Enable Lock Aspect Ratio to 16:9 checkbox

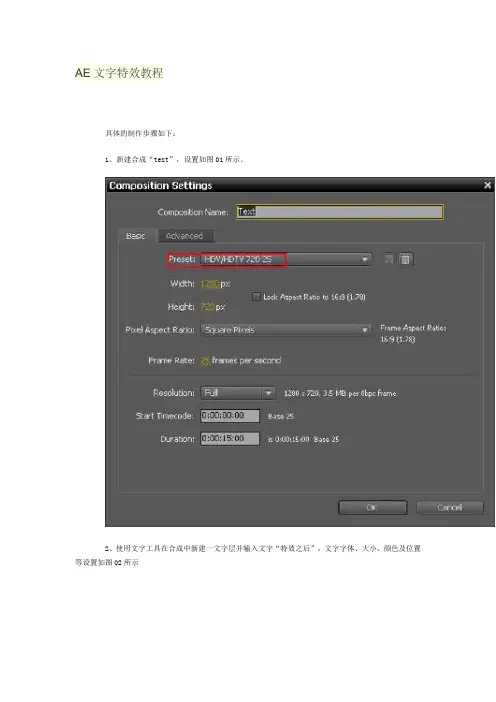[257, 296]
